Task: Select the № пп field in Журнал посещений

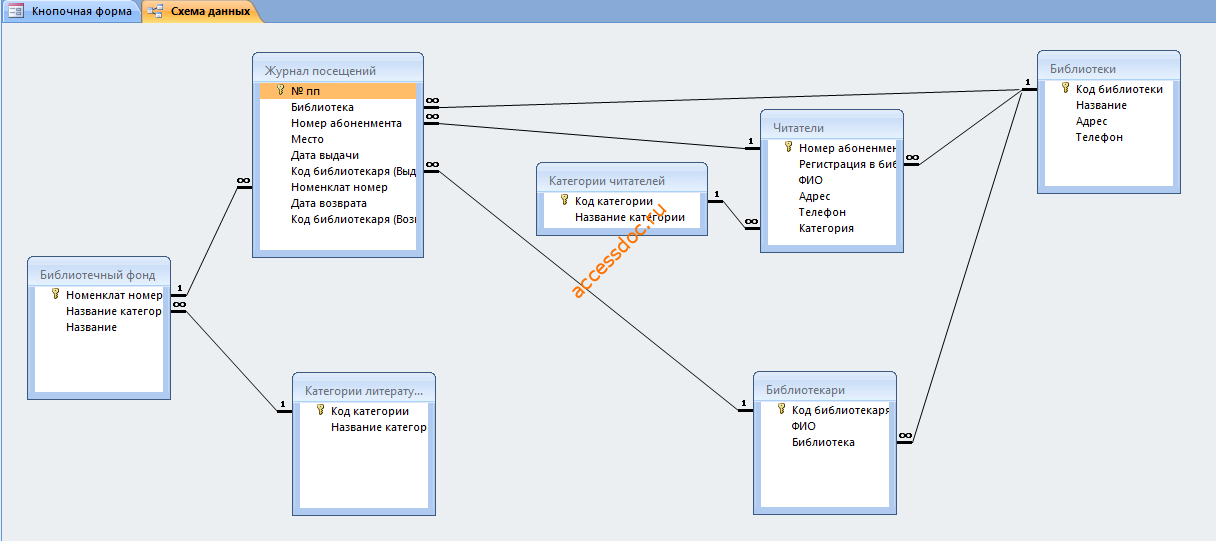Action: tap(337, 91)
